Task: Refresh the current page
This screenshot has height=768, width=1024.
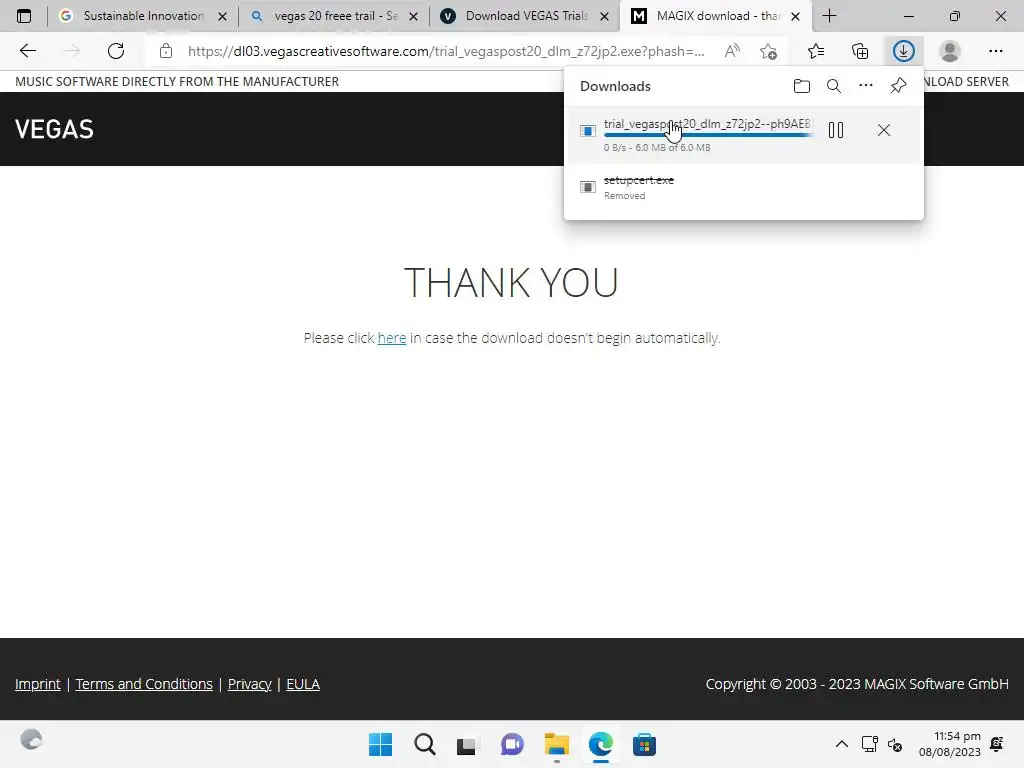Action: click(x=116, y=51)
